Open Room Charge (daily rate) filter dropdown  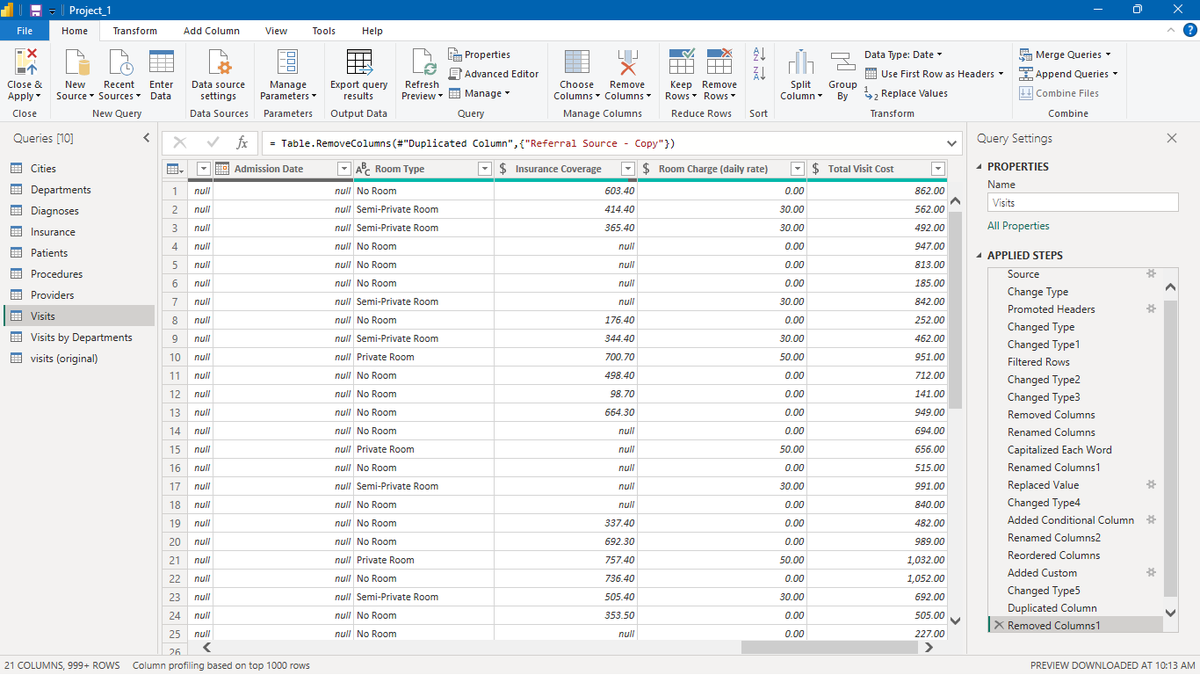coord(798,169)
